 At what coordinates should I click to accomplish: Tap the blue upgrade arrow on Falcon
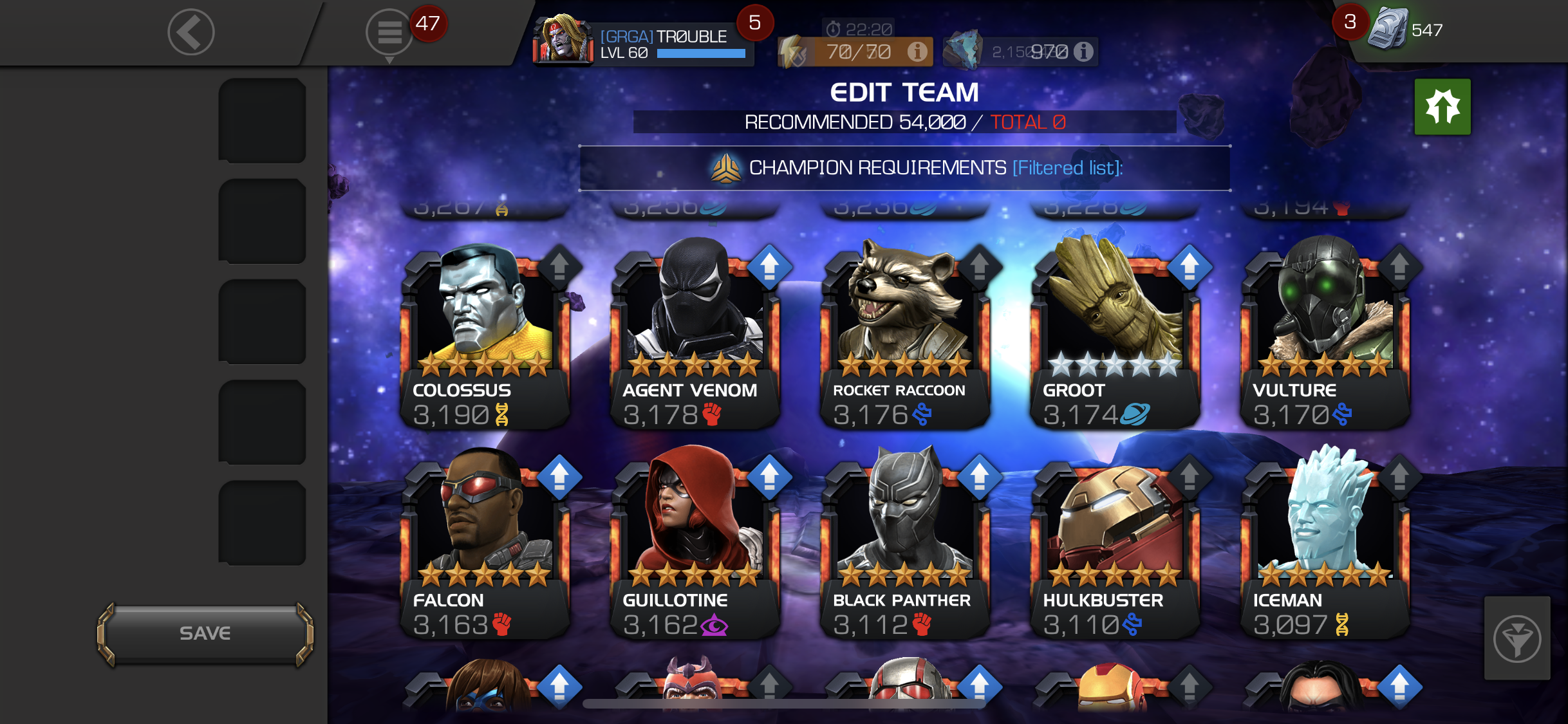click(559, 477)
